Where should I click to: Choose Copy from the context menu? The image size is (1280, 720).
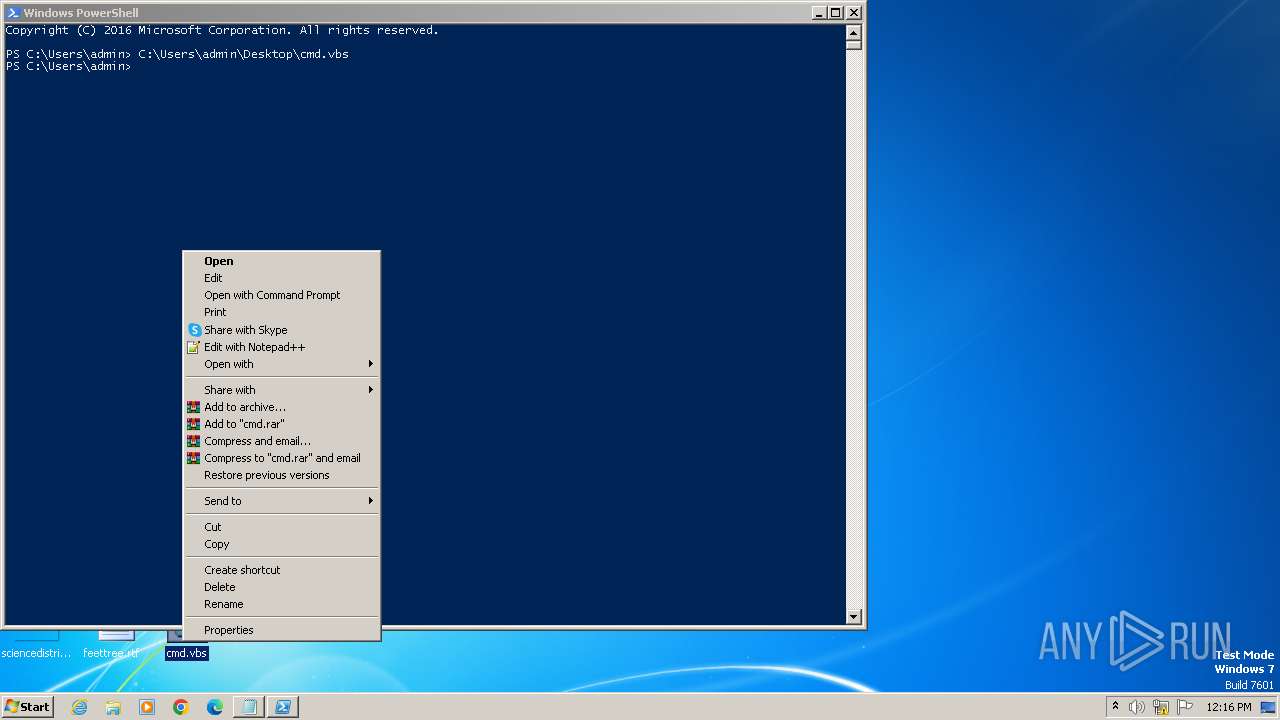[281, 544]
